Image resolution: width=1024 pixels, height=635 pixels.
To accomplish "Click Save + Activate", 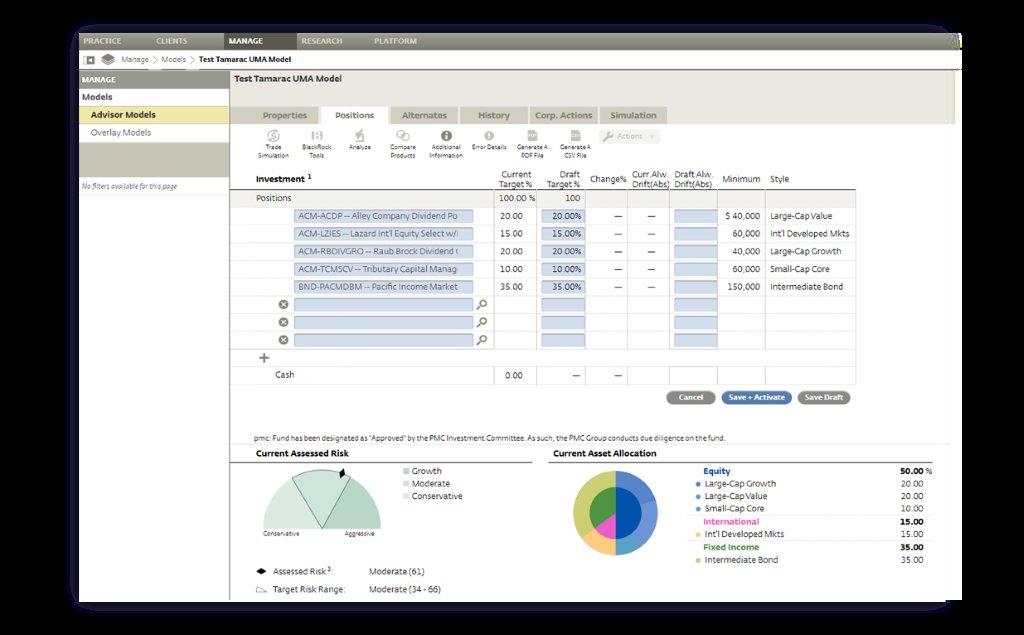I will click(x=757, y=397).
